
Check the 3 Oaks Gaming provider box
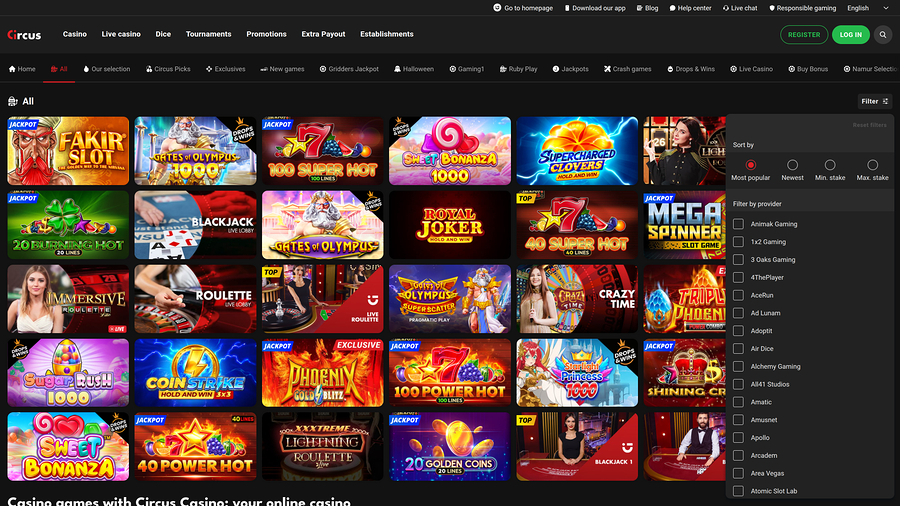coord(739,260)
